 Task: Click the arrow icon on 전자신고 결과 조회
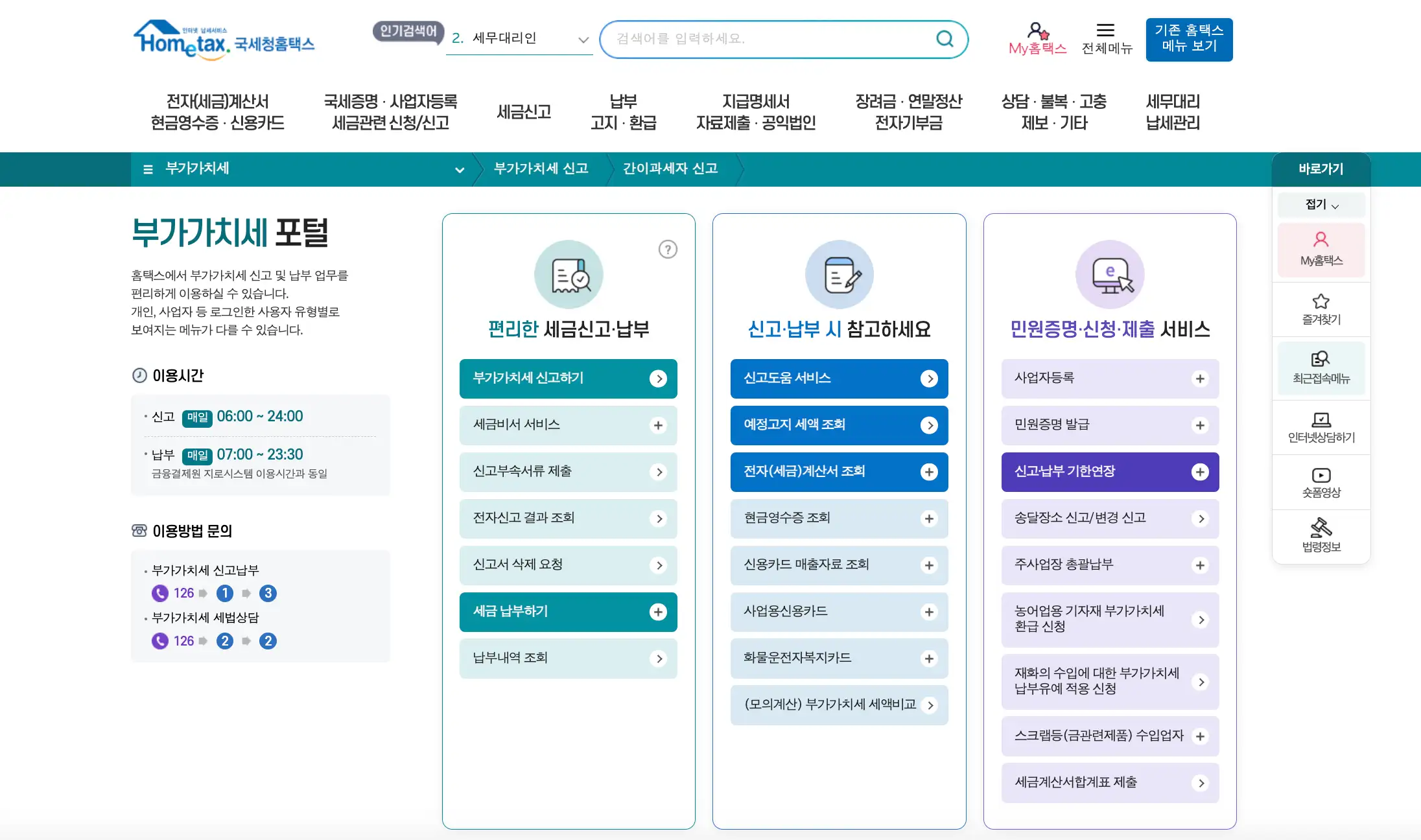[658, 519]
